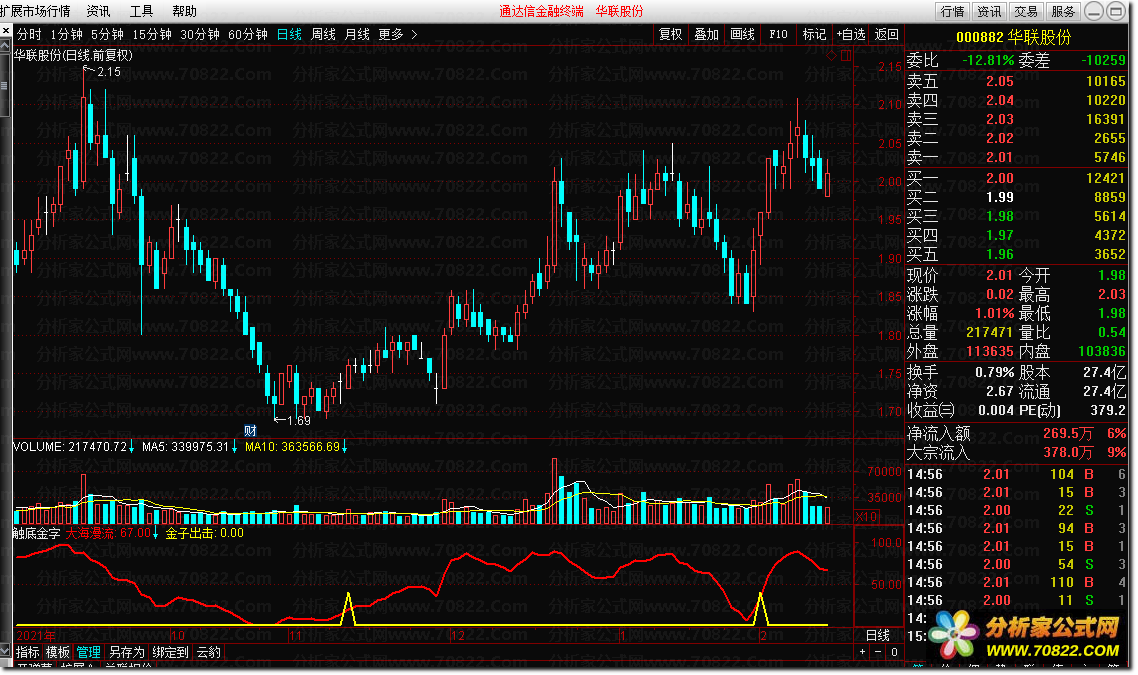Click the chart title 华联股份(日线,前复权)
This screenshot has width=1138, height=675.
click(73, 55)
